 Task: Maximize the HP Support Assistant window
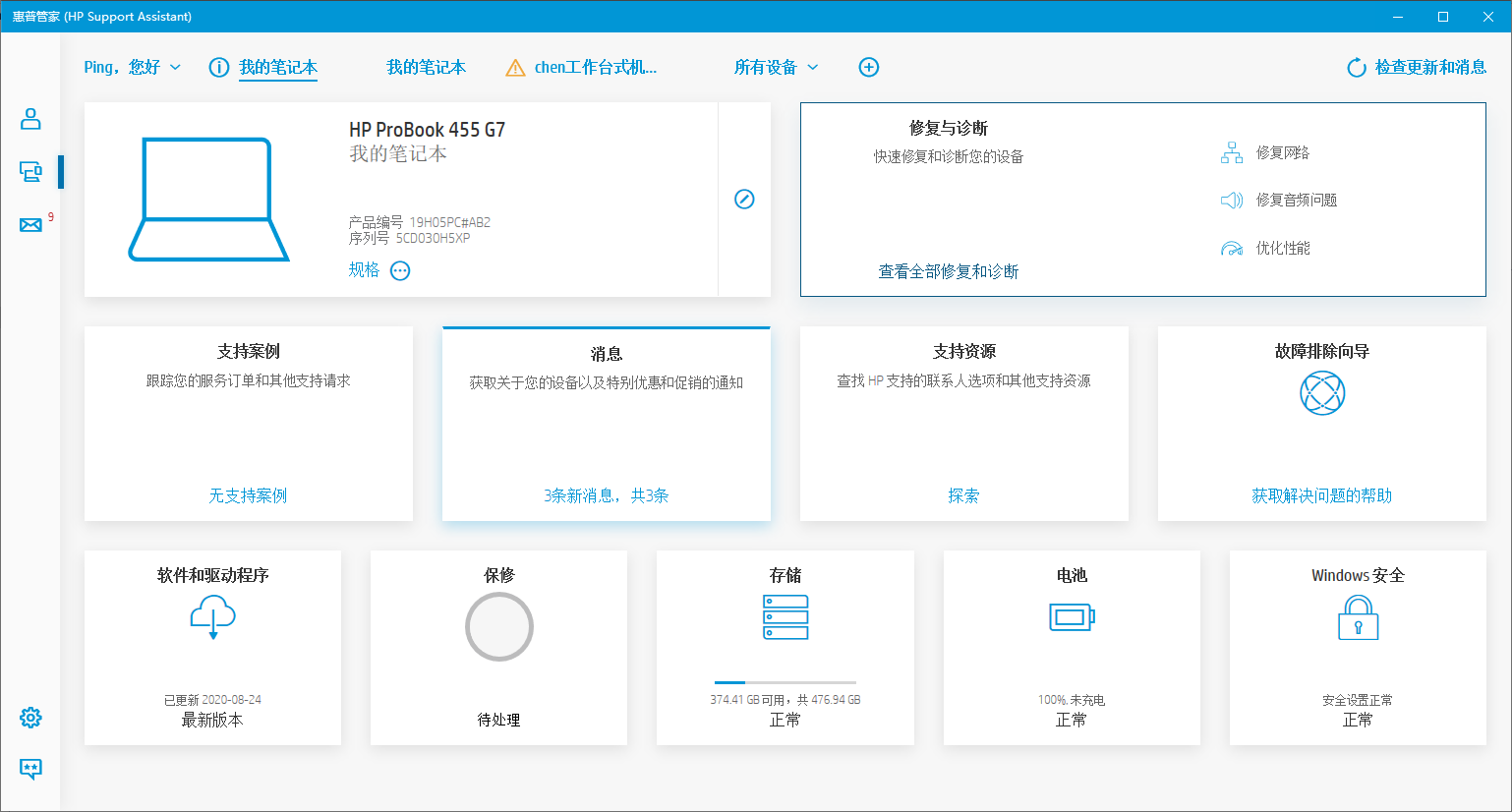[x=1443, y=17]
